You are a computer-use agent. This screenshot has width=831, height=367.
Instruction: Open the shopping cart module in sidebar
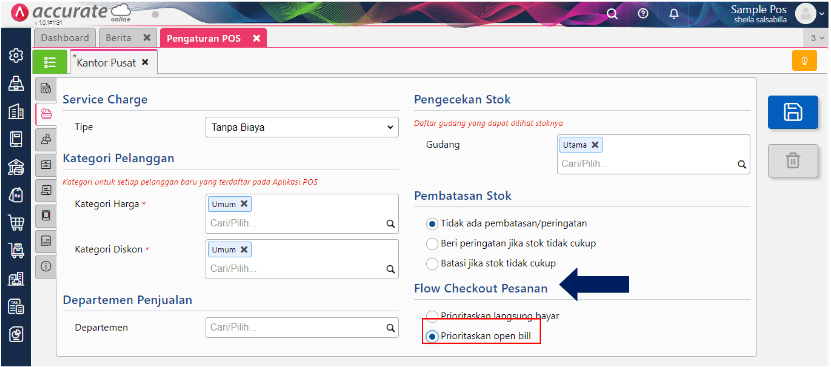(16, 223)
